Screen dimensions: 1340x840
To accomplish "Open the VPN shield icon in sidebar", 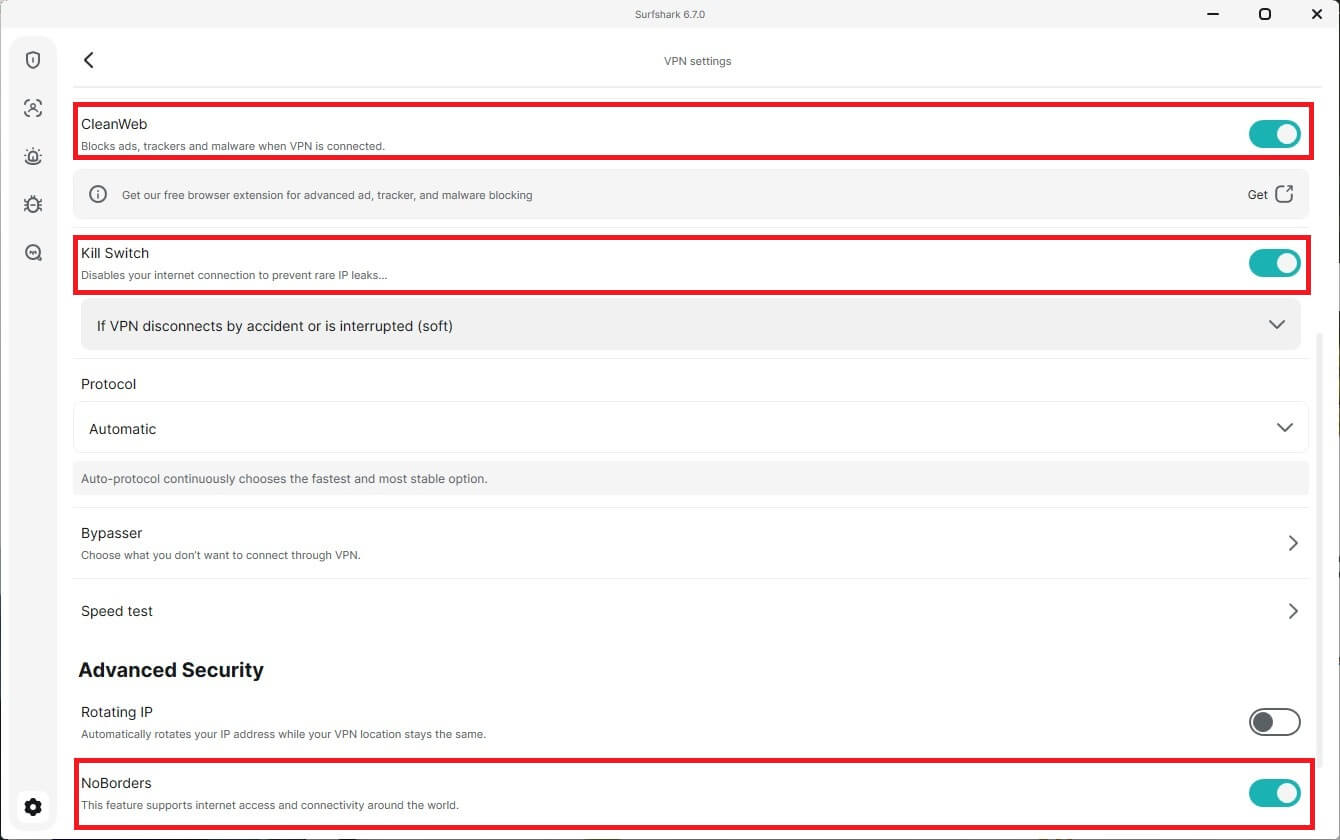I will (x=33, y=60).
